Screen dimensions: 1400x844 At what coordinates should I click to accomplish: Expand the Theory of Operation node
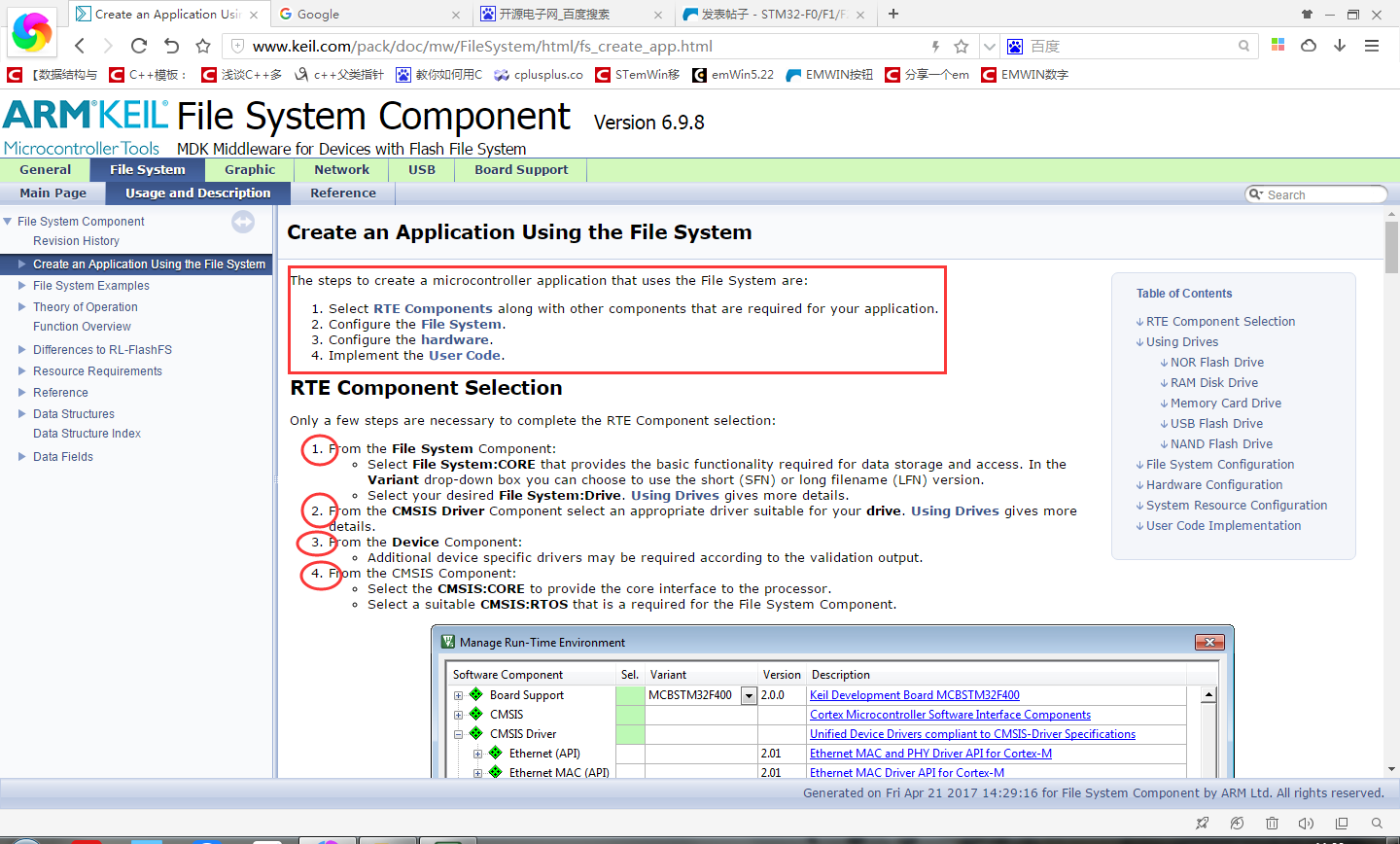pos(22,307)
